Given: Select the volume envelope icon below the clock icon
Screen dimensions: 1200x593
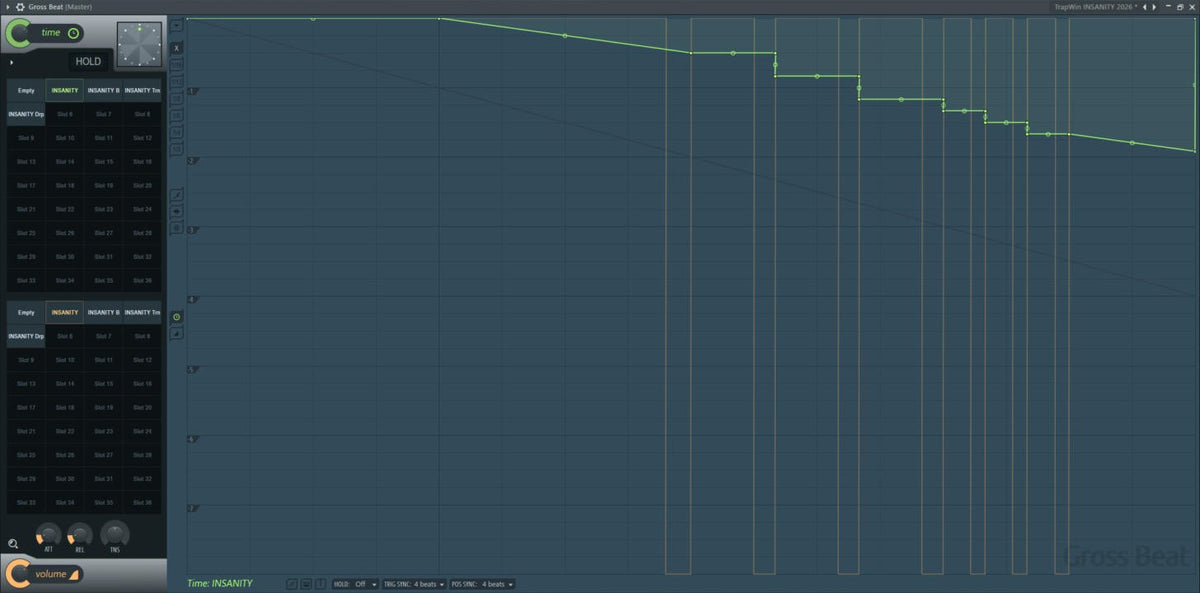Looking at the screenshot, I should tap(176, 333).
